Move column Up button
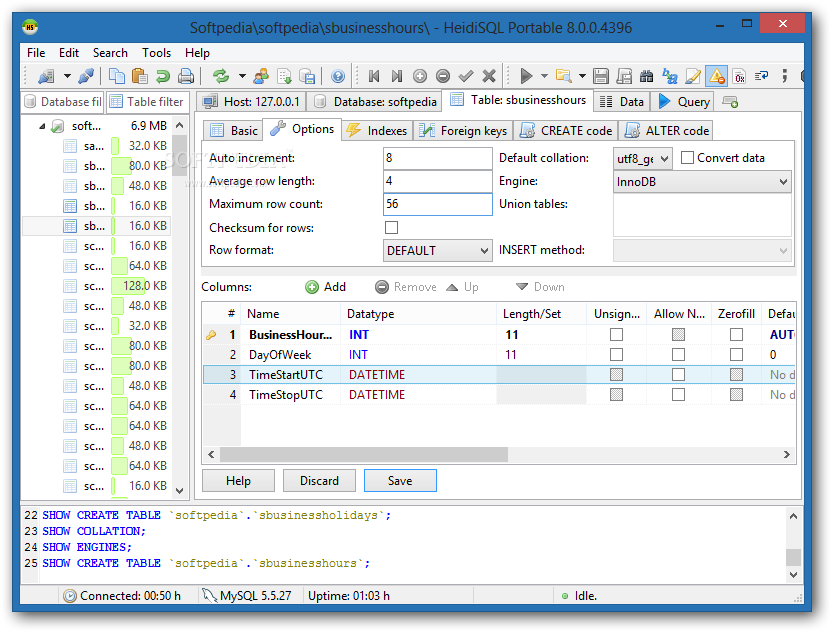This screenshot has width=832, height=632. pyautogui.click(x=462, y=287)
